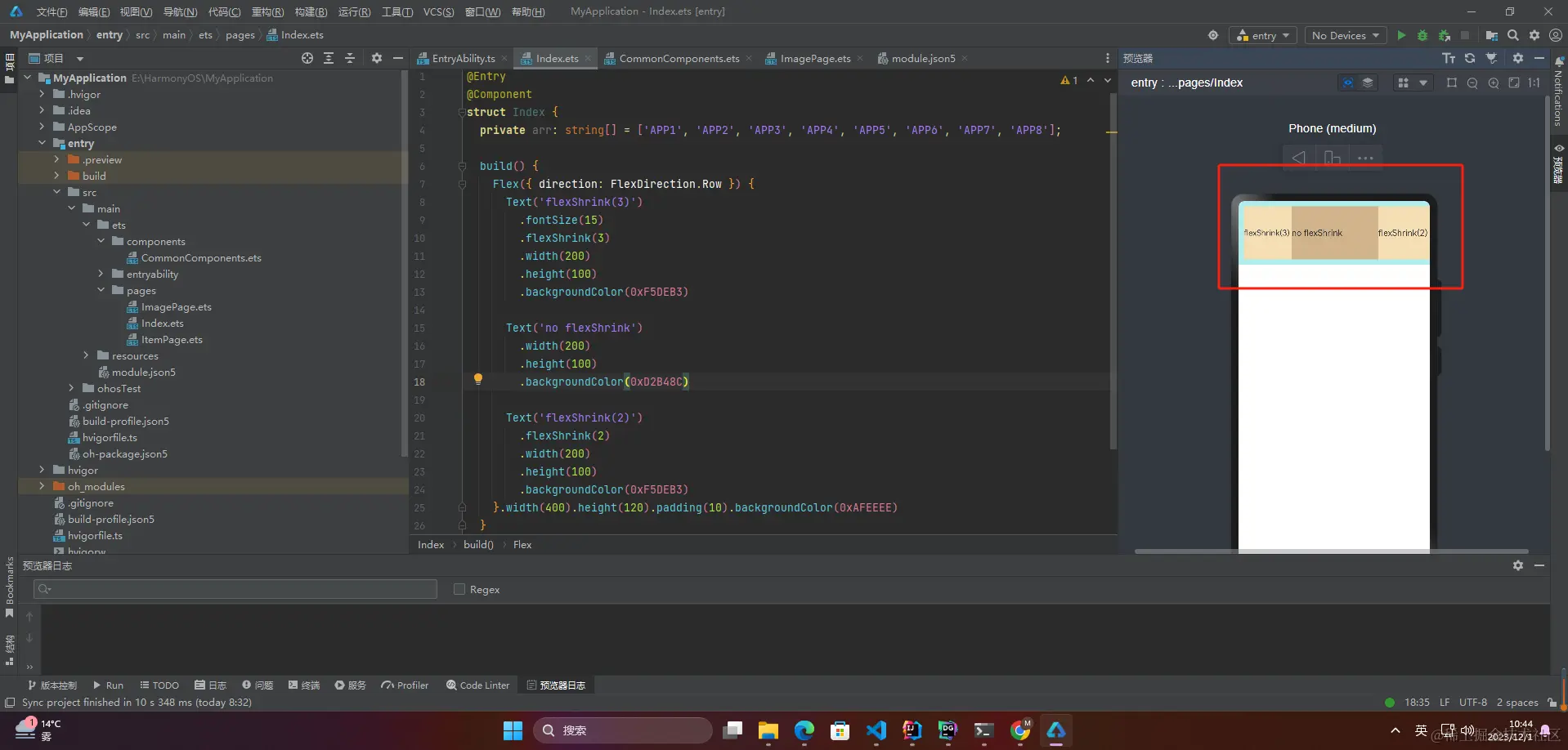The height and width of the screenshot is (750, 1568).
Task: Click the previewer back navigation arrow
Action: (x=1298, y=158)
